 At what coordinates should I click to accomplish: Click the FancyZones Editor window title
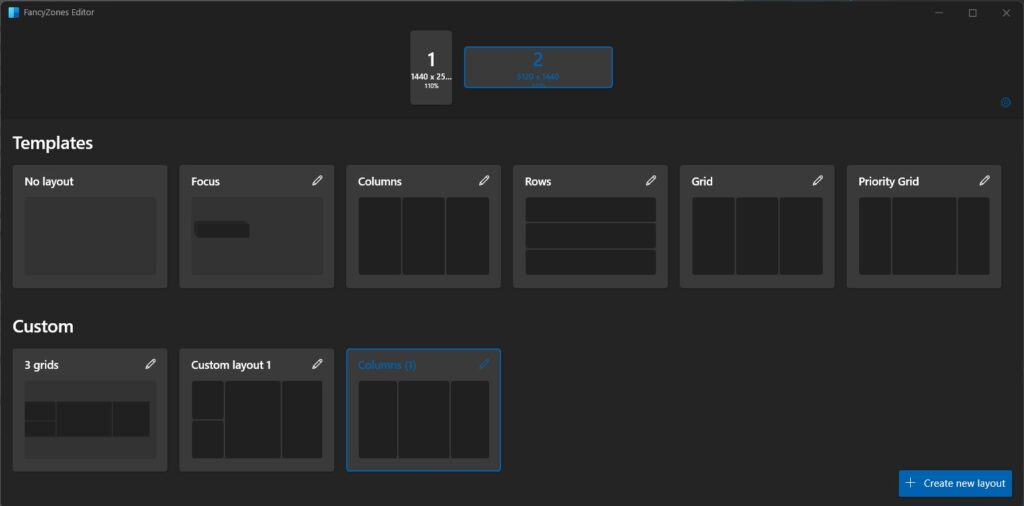(59, 12)
